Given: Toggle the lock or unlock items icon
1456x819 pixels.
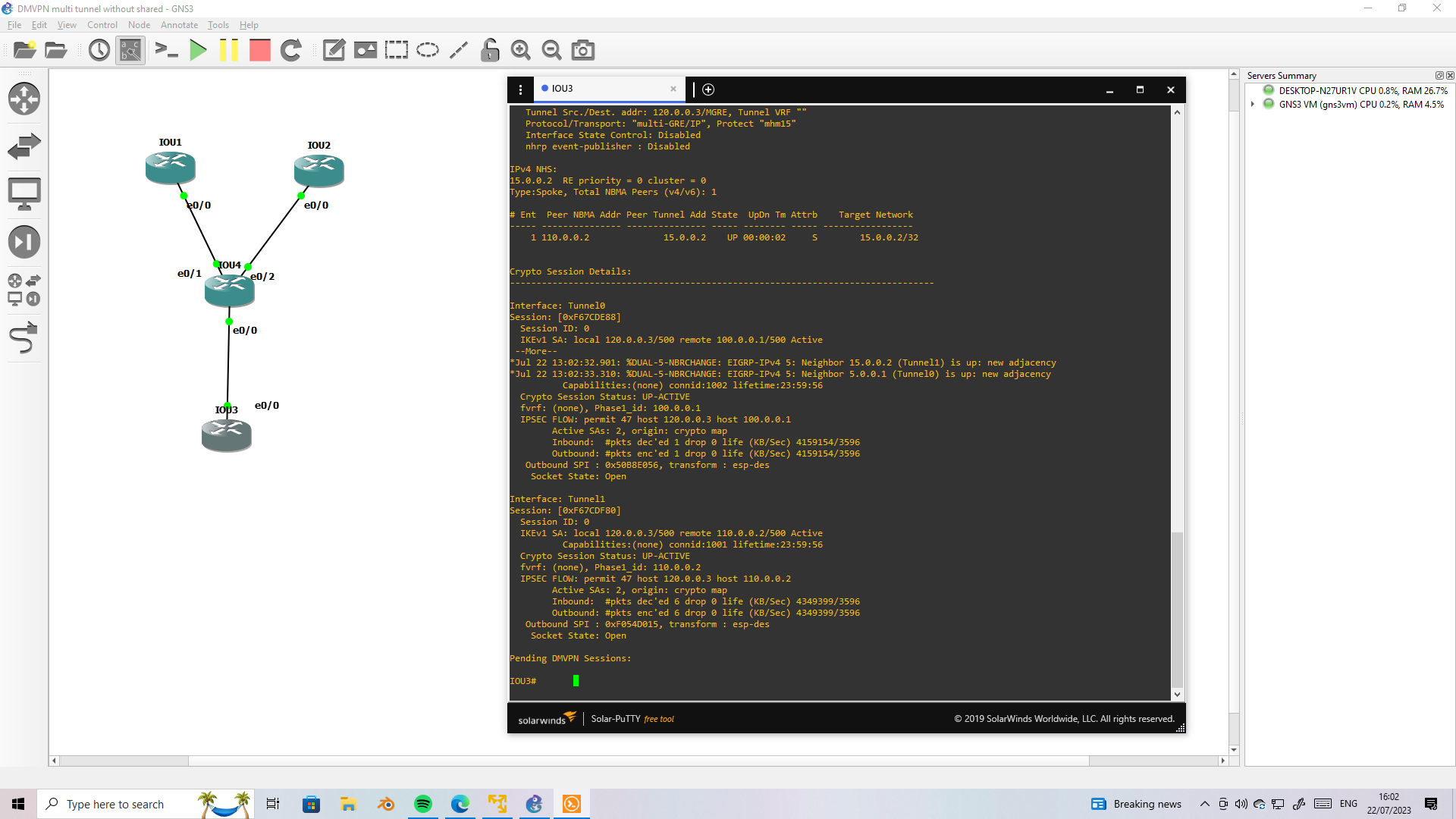Looking at the screenshot, I should pos(490,50).
